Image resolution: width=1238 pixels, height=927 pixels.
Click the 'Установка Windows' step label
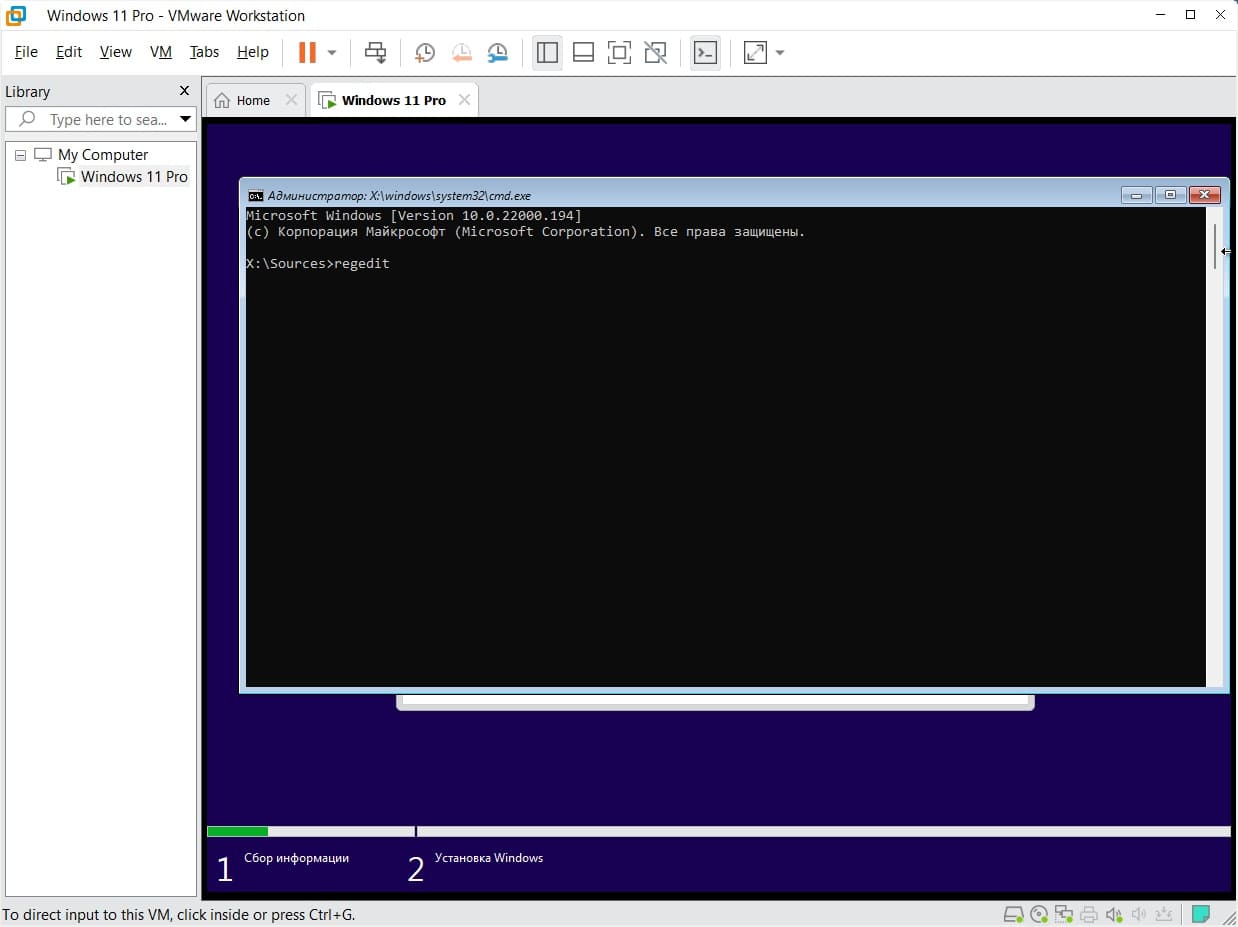[489, 858]
